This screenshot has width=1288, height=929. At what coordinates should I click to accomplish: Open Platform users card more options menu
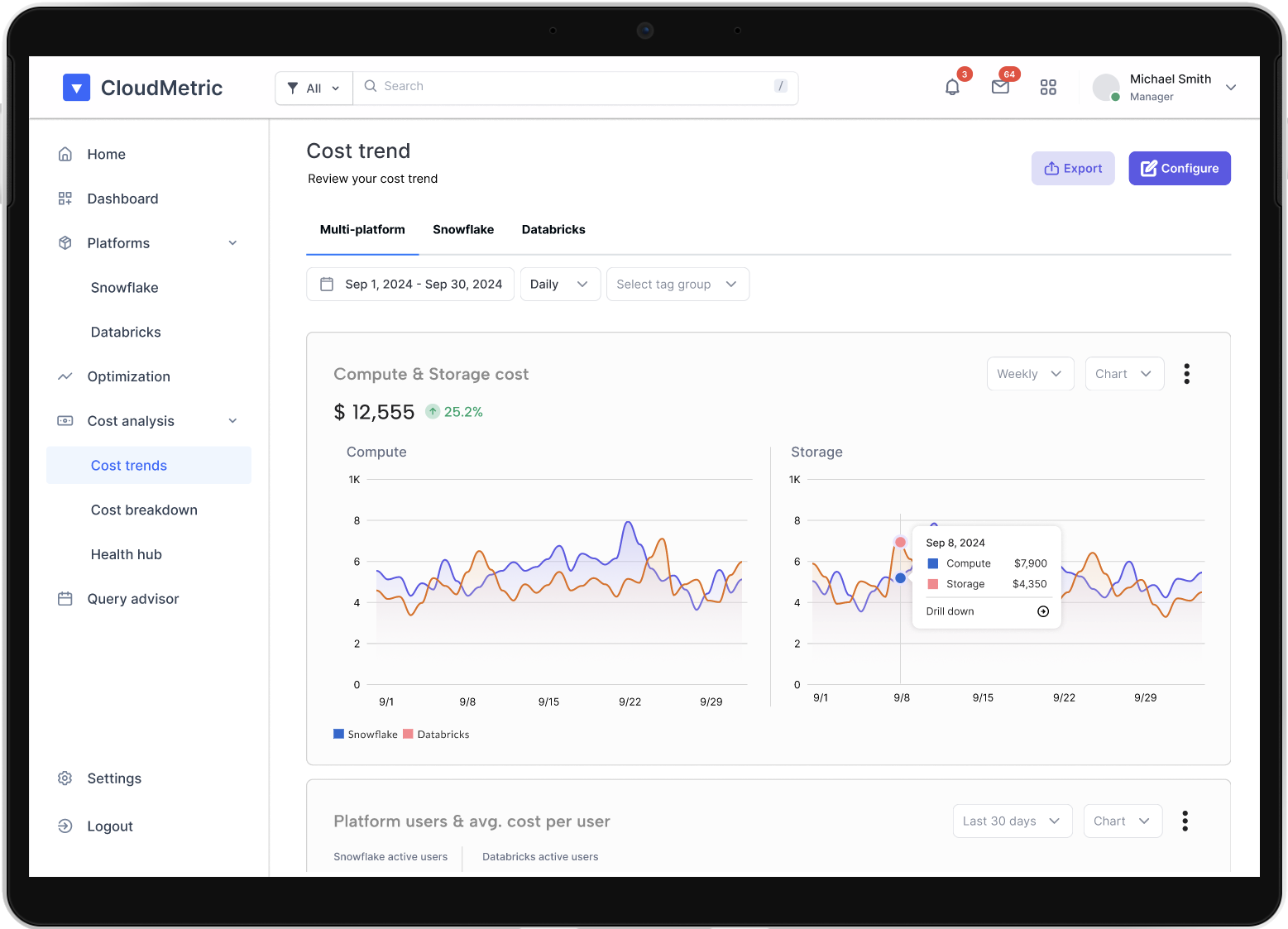[x=1185, y=821]
